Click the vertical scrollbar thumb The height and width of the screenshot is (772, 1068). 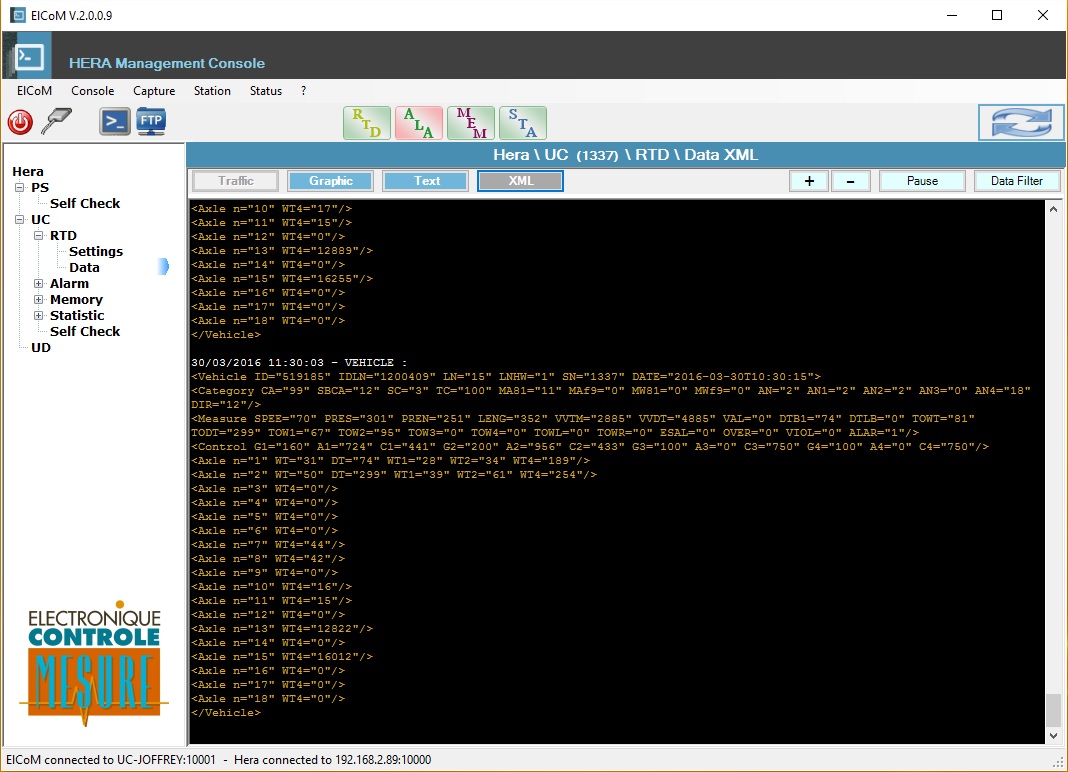(1053, 710)
